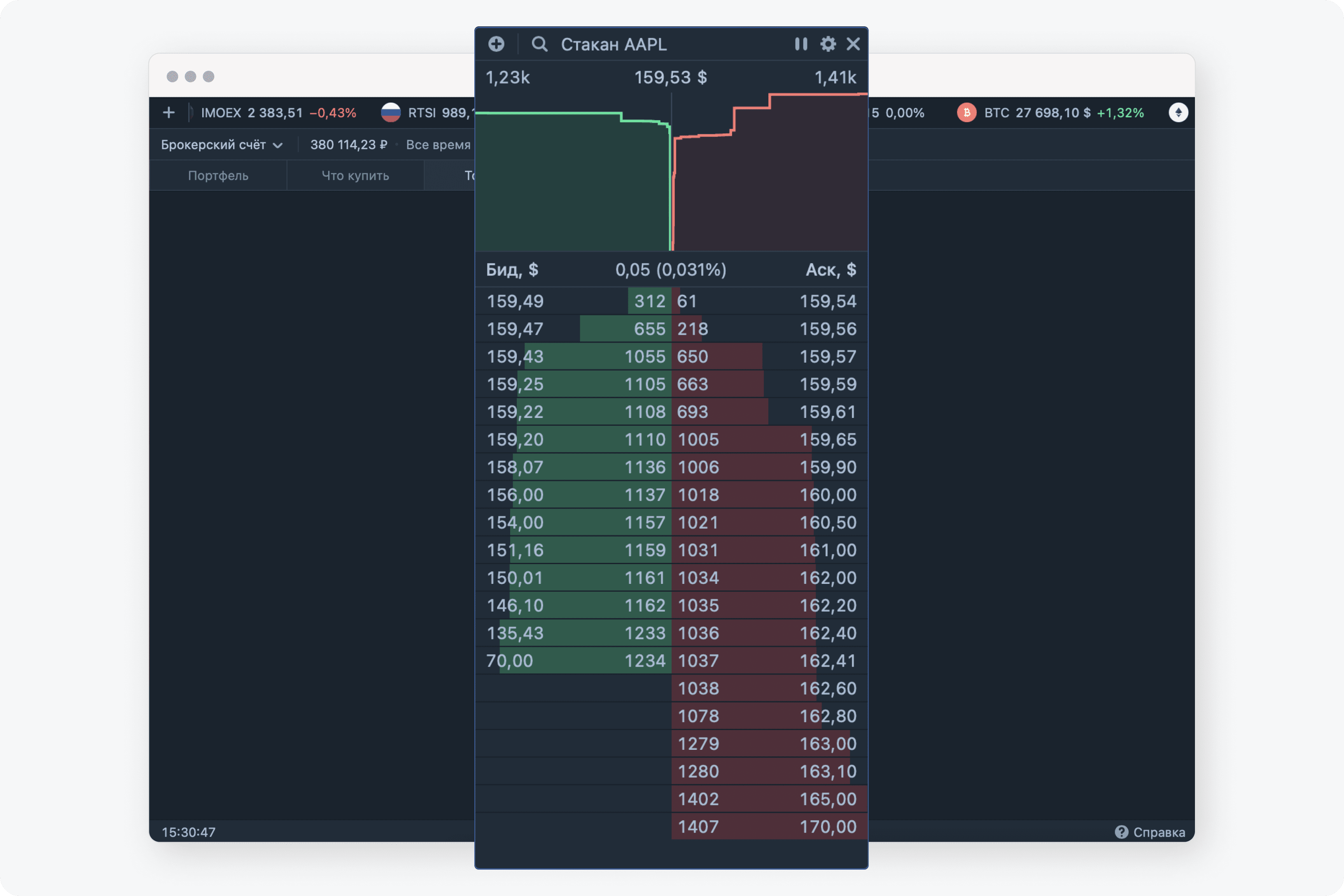Click the ask price 159,57
This screenshot has height=896, width=1344.
pos(828,357)
